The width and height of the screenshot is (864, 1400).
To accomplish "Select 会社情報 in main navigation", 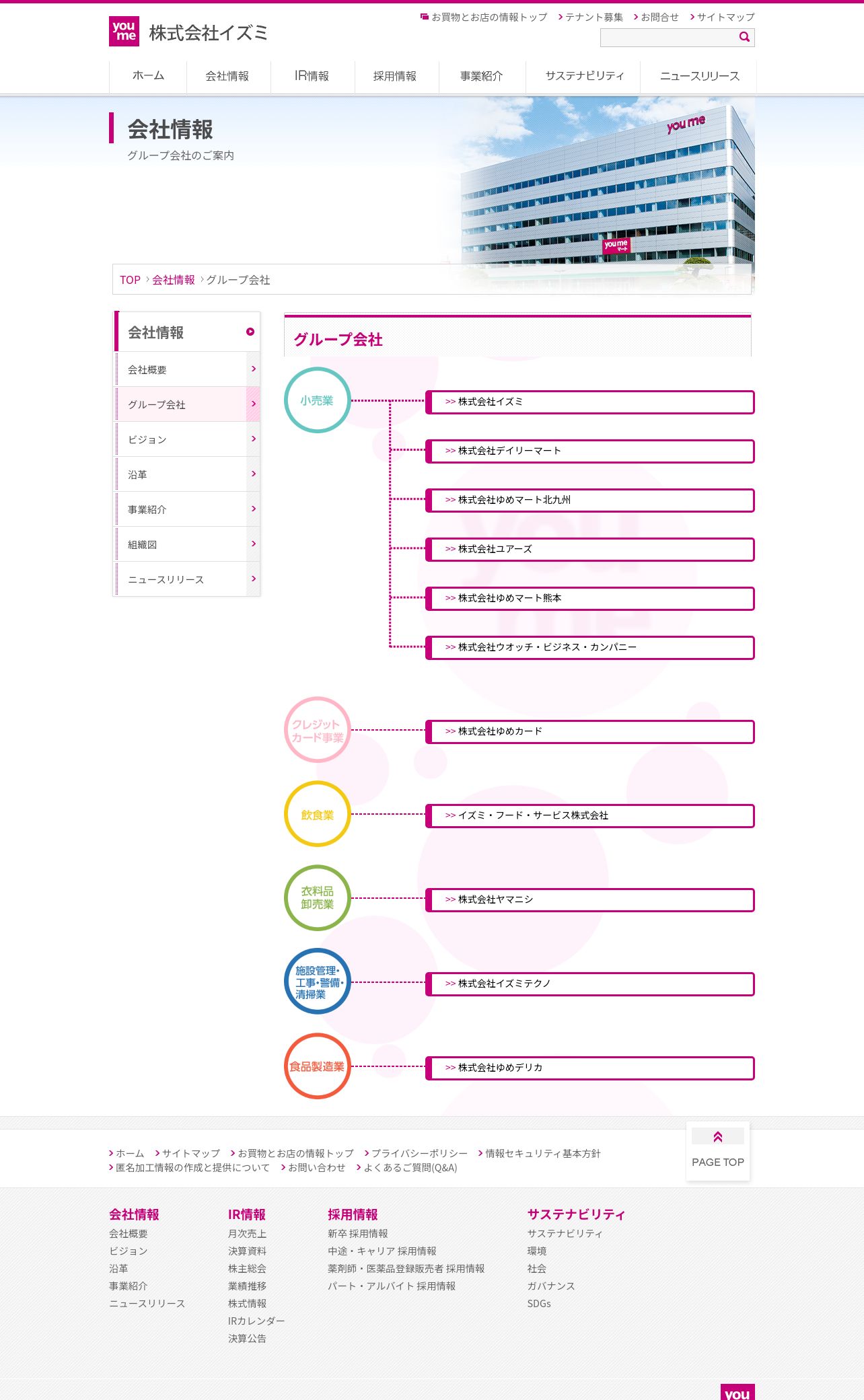I will point(227,76).
